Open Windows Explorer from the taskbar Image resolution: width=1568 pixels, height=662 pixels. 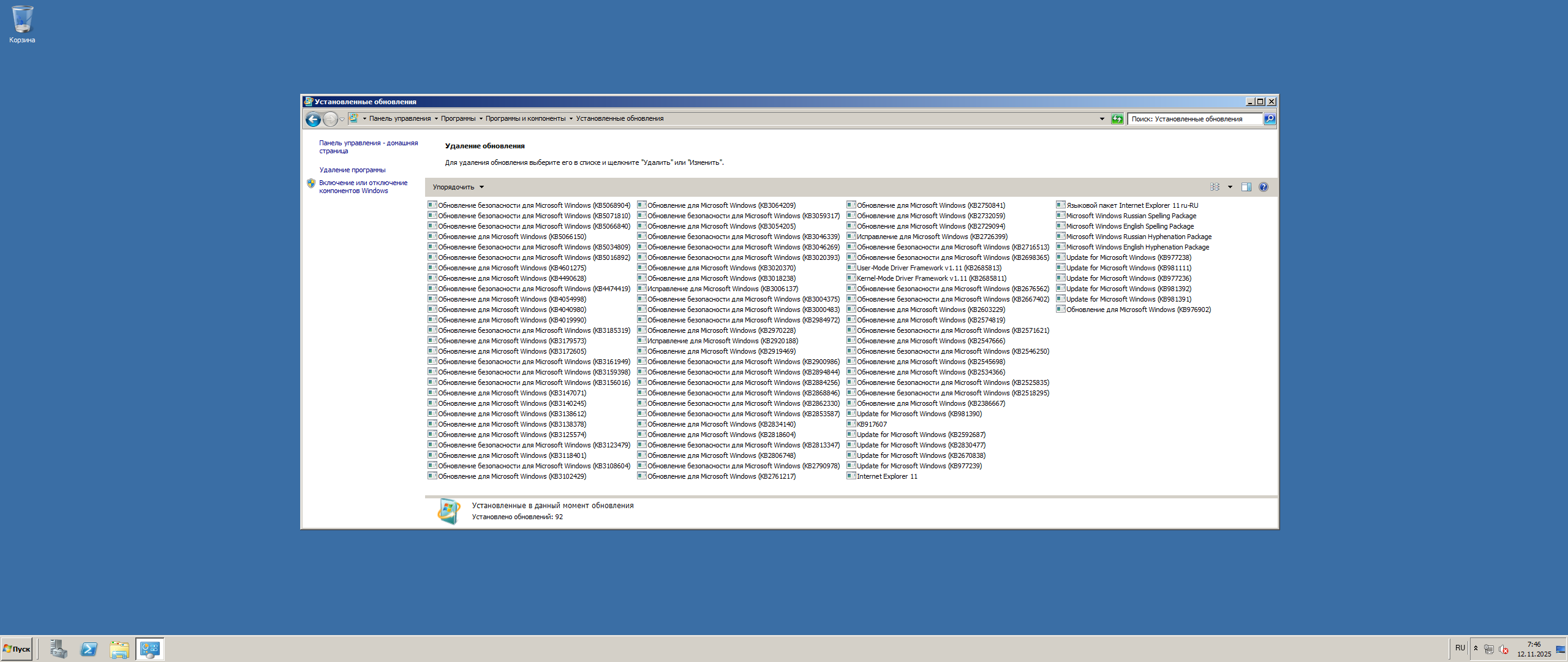[119, 649]
